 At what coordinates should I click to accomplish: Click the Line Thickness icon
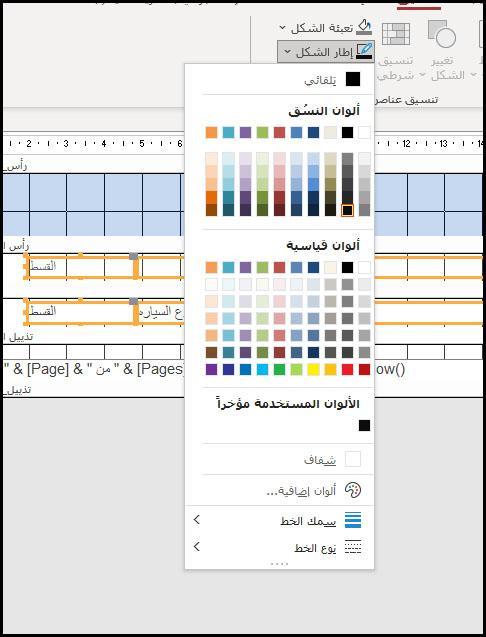(x=353, y=520)
